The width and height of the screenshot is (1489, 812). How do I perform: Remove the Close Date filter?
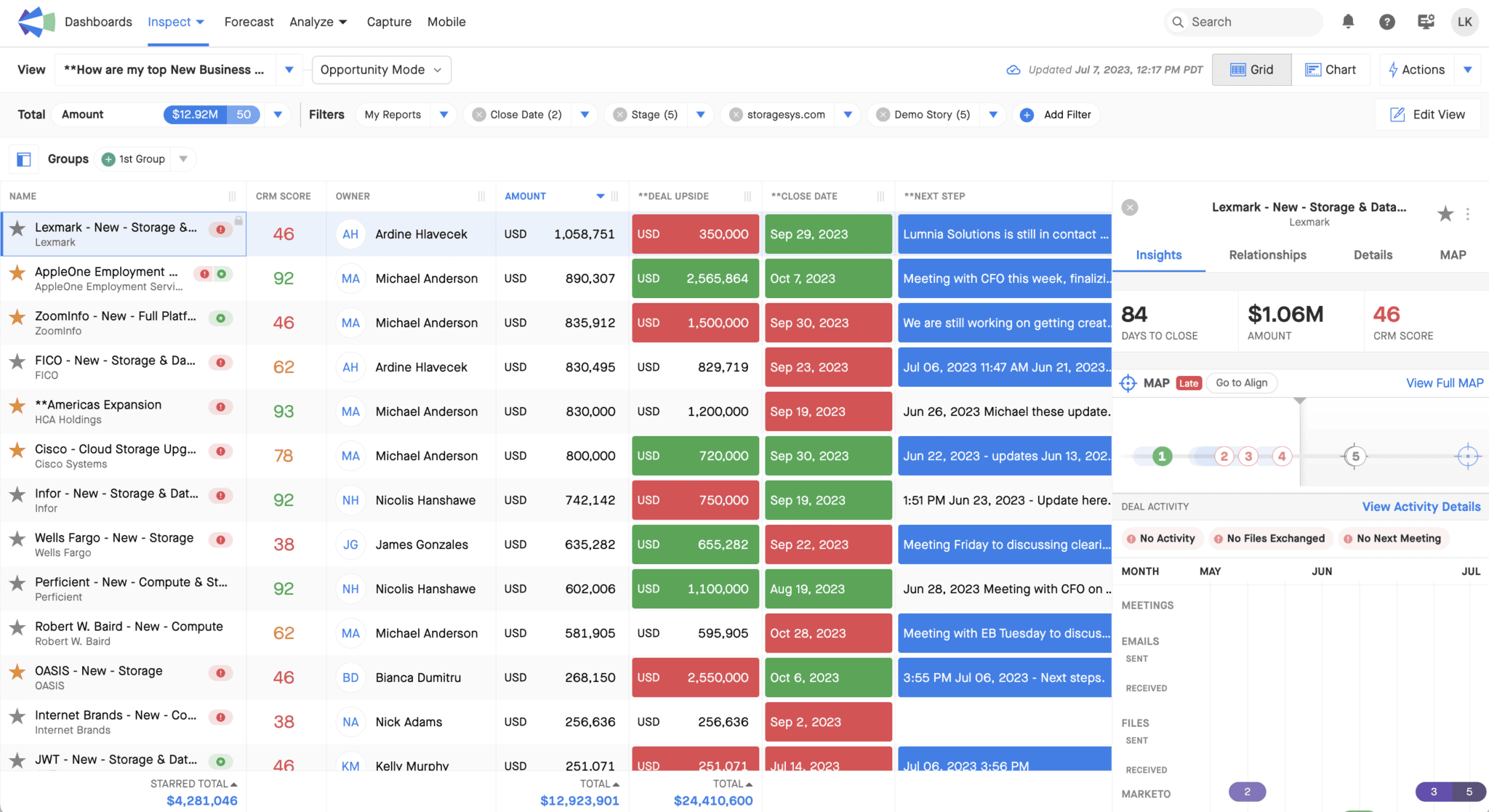(479, 115)
